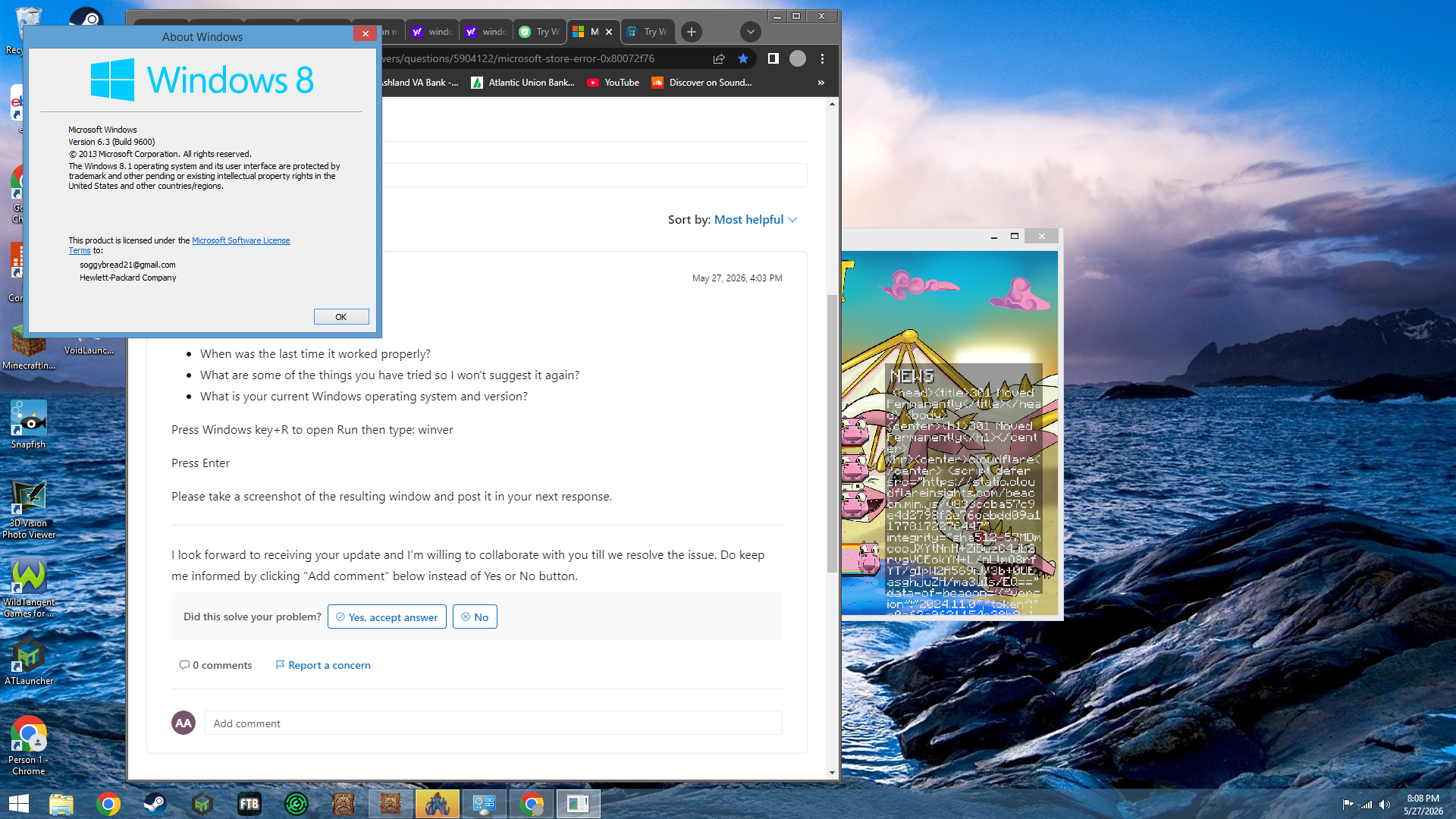
Task: Click 'When was the last time it worked properly?'
Action: click(x=315, y=353)
